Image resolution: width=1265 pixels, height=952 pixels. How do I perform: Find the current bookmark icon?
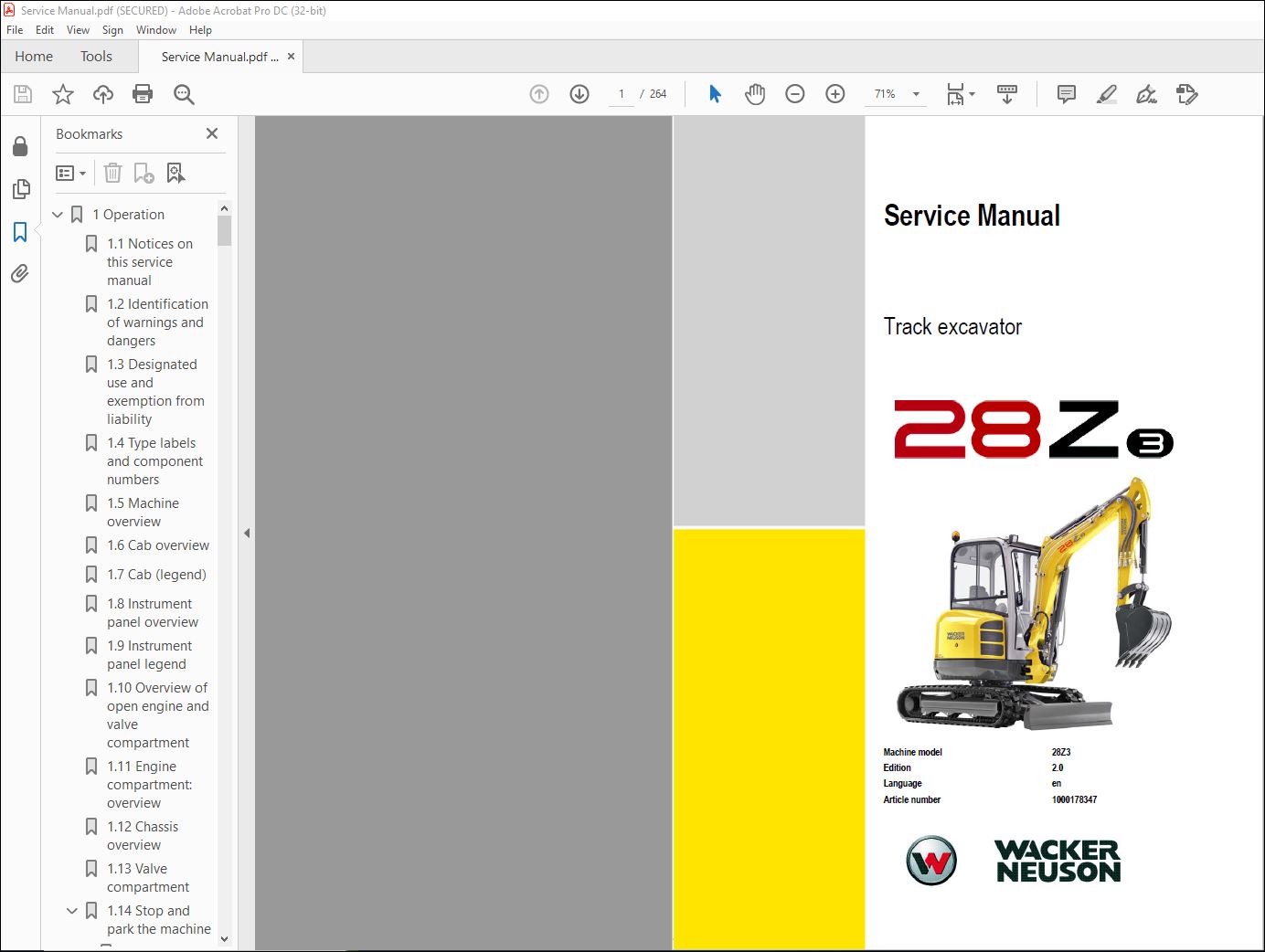(175, 173)
